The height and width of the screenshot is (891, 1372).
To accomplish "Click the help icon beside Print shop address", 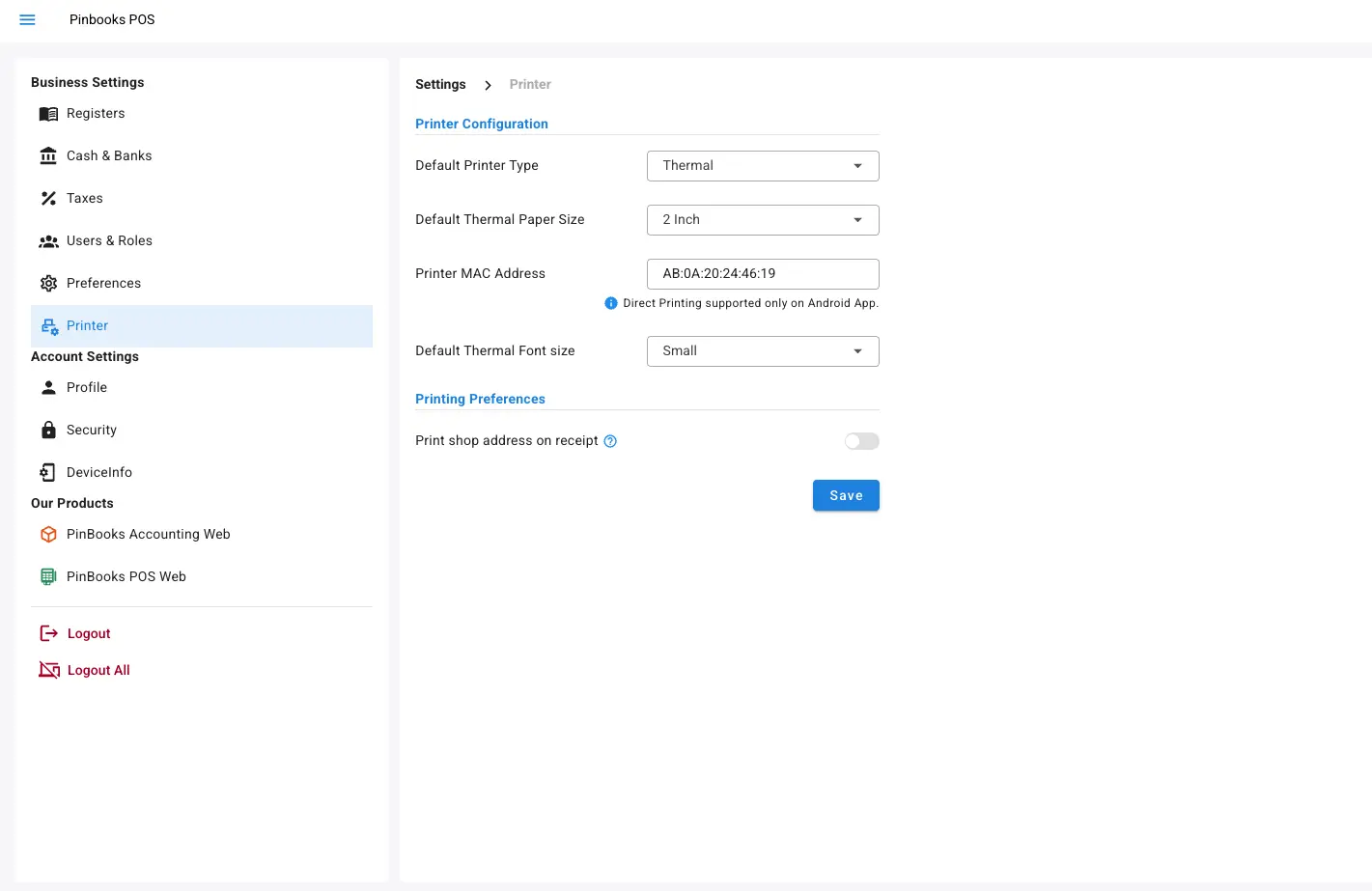I will [x=610, y=440].
